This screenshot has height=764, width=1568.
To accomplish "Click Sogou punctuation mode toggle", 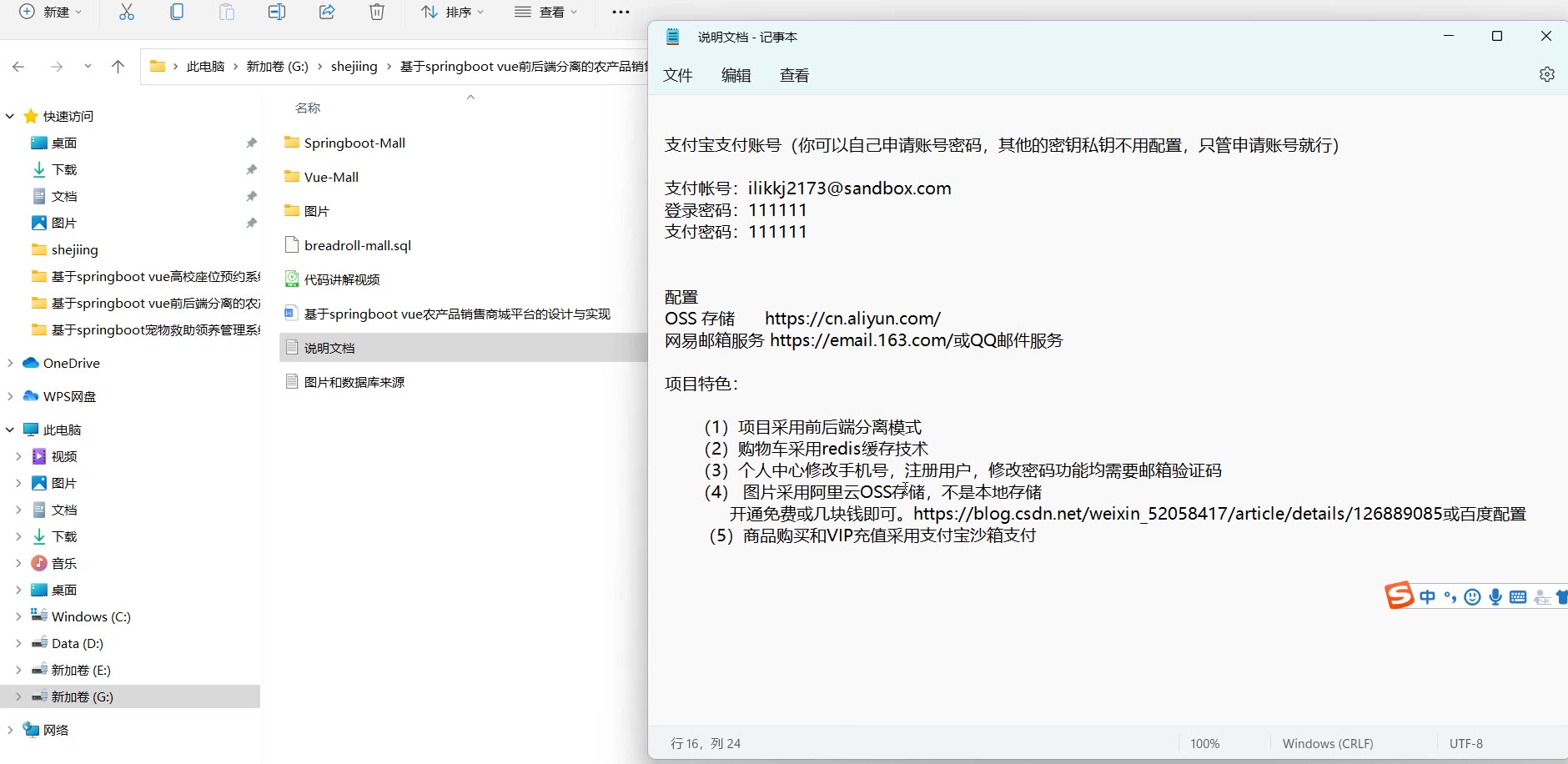I will pyautogui.click(x=1450, y=597).
